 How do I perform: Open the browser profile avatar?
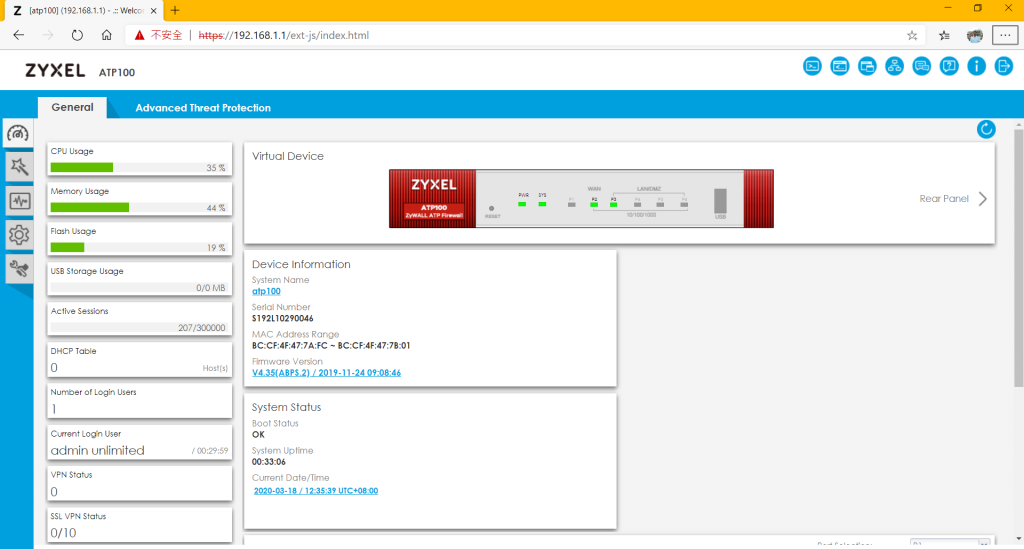tap(974, 35)
